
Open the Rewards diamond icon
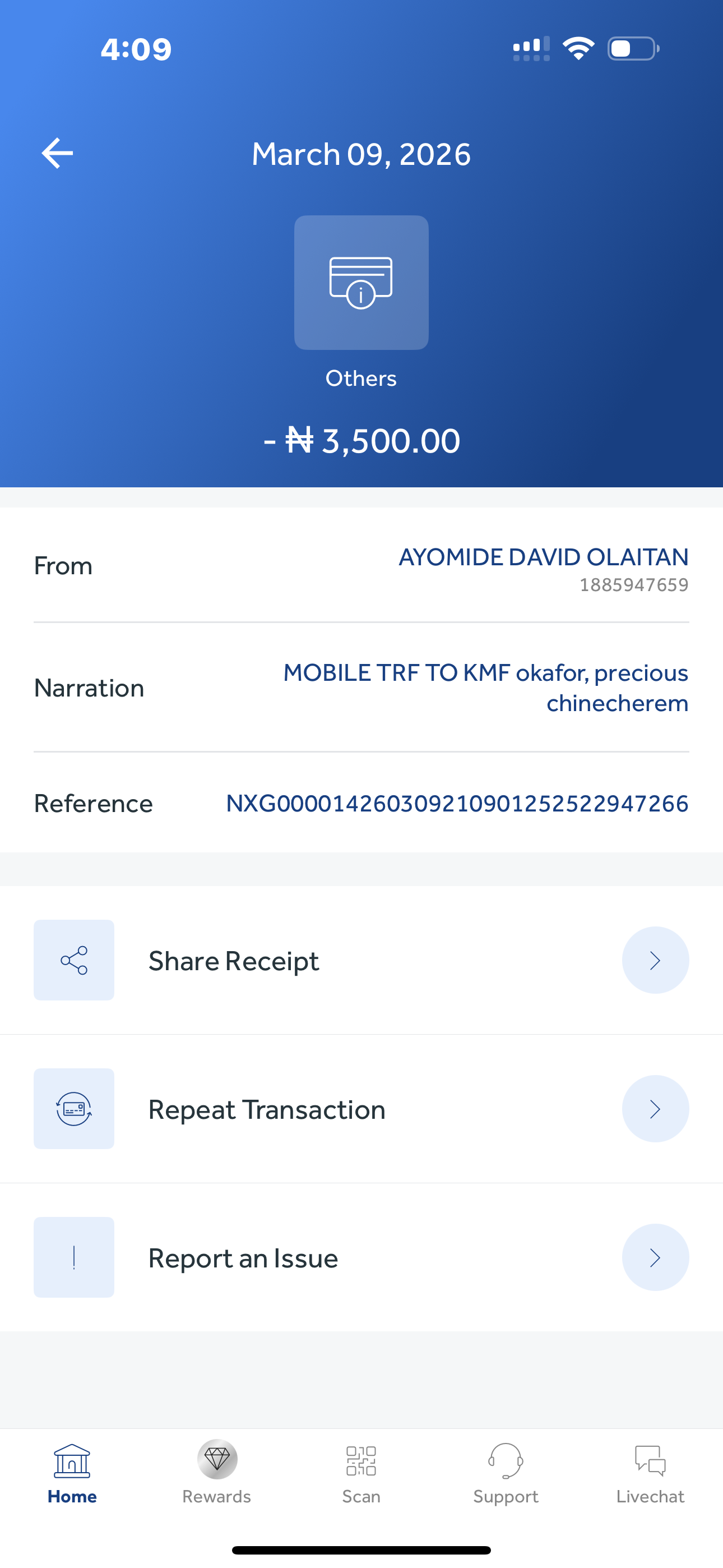point(217,1460)
